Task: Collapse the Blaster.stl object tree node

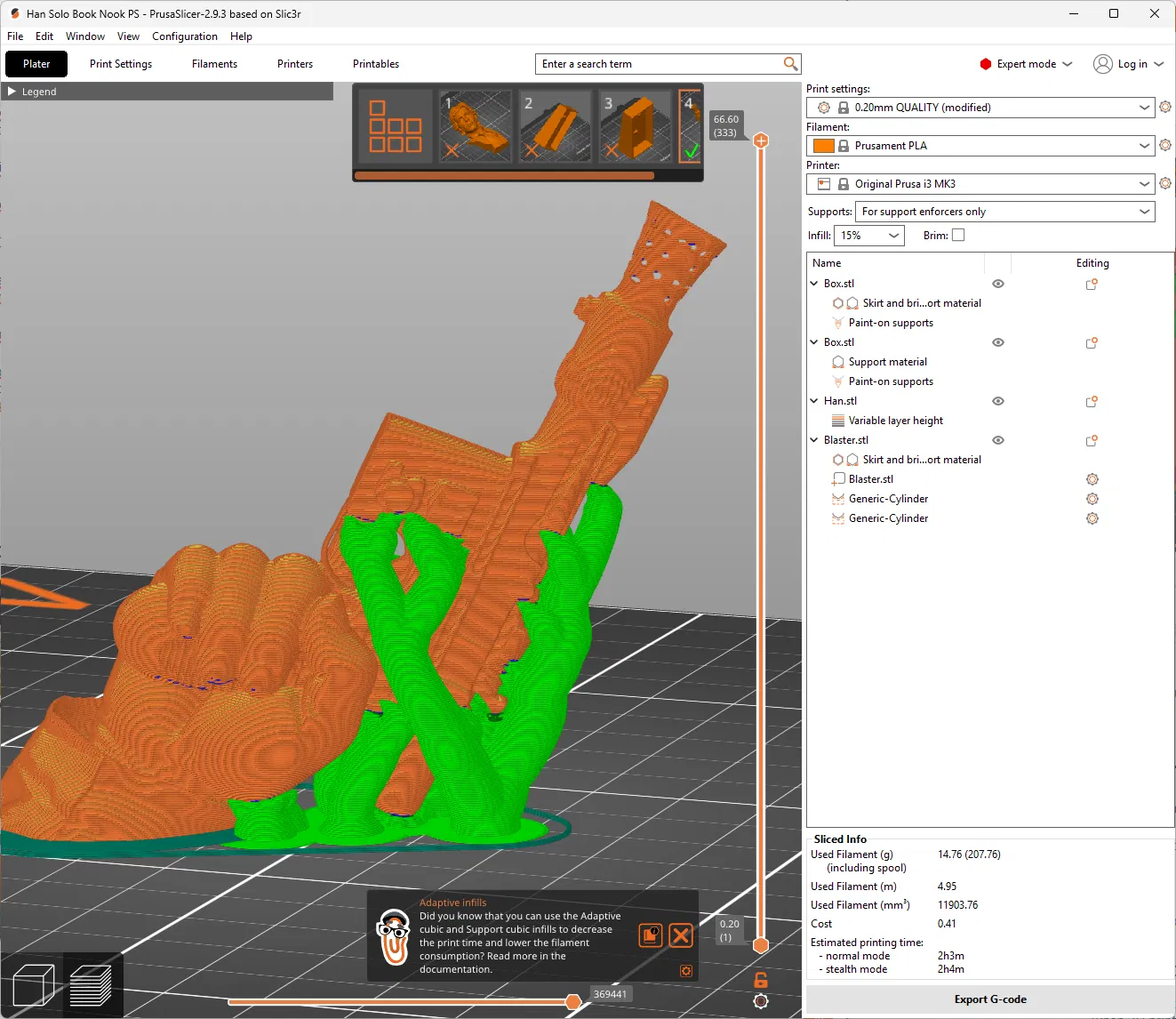Action: 814,440
